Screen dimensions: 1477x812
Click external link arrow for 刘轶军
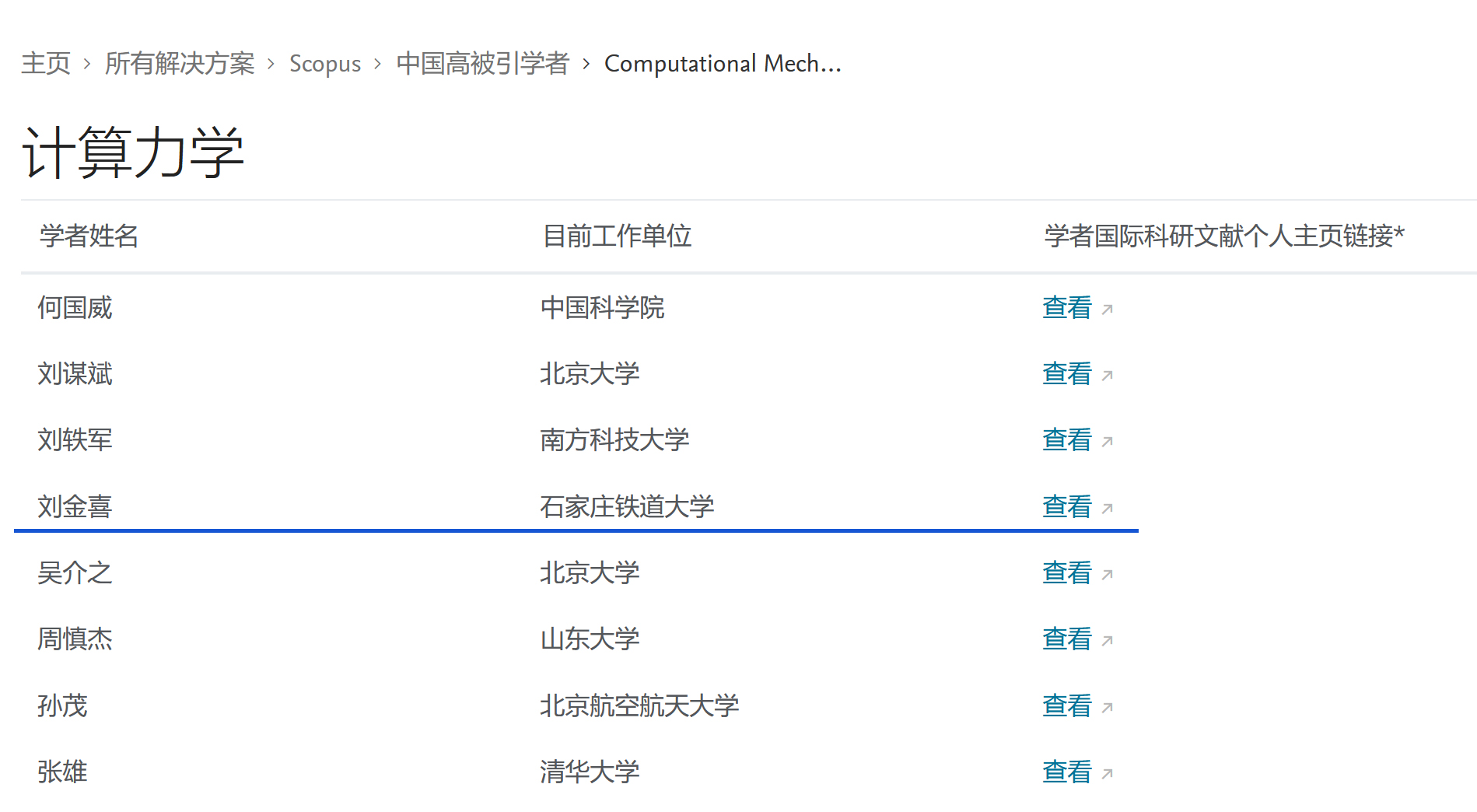[x=1108, y=442]
